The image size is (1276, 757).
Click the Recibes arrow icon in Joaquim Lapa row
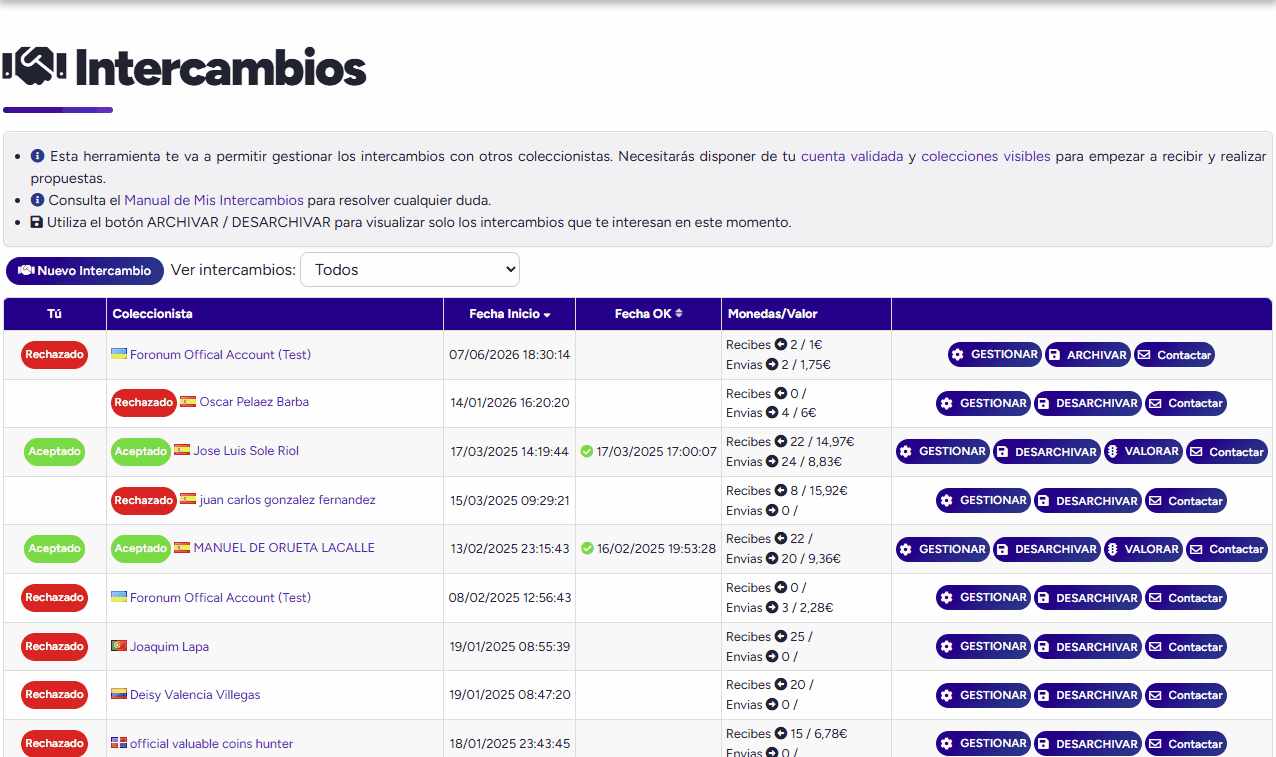point(781,637)
